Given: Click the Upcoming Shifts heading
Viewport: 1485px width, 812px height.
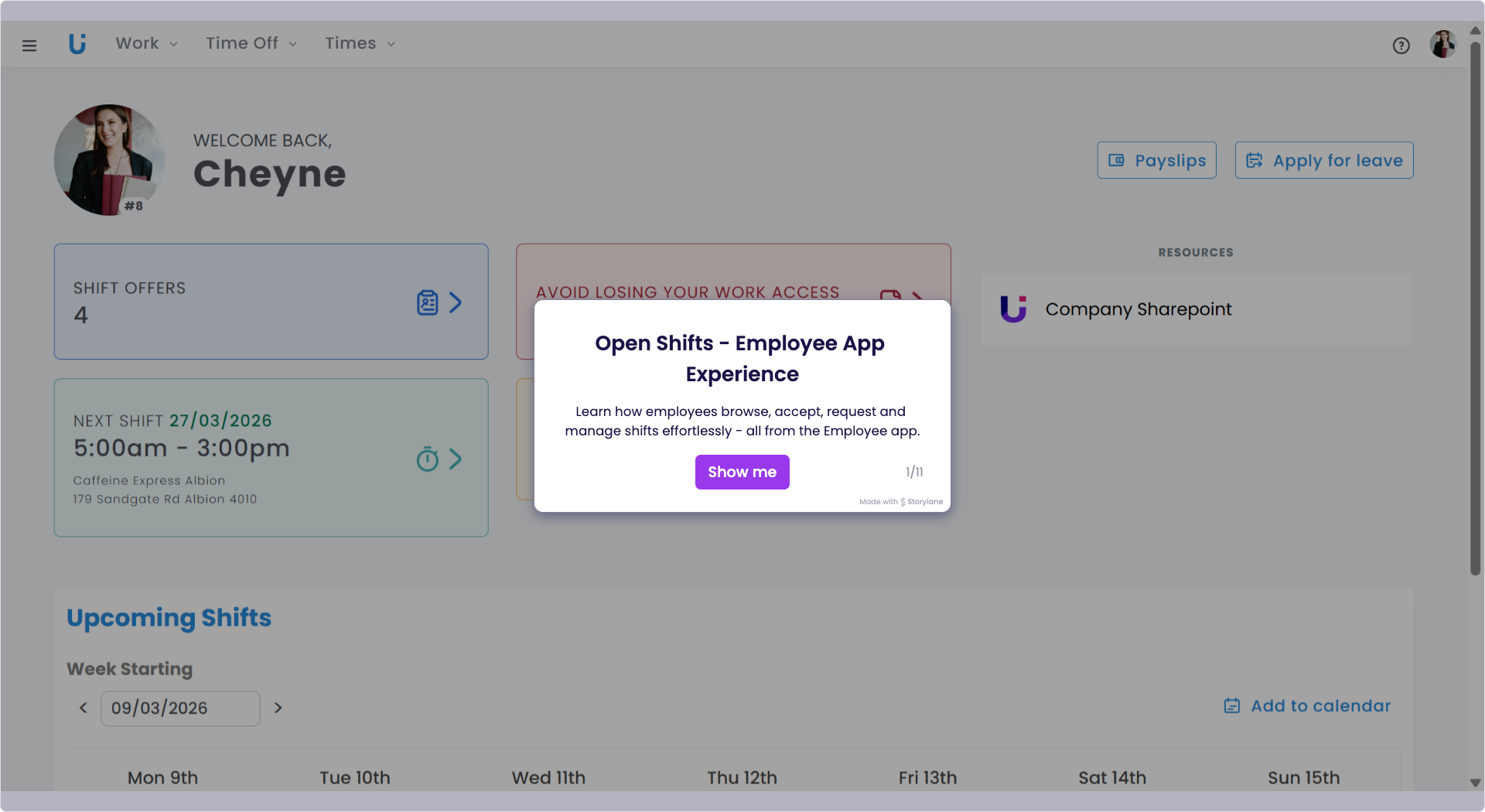Looking at the screenshot, I should coord(169,618).
